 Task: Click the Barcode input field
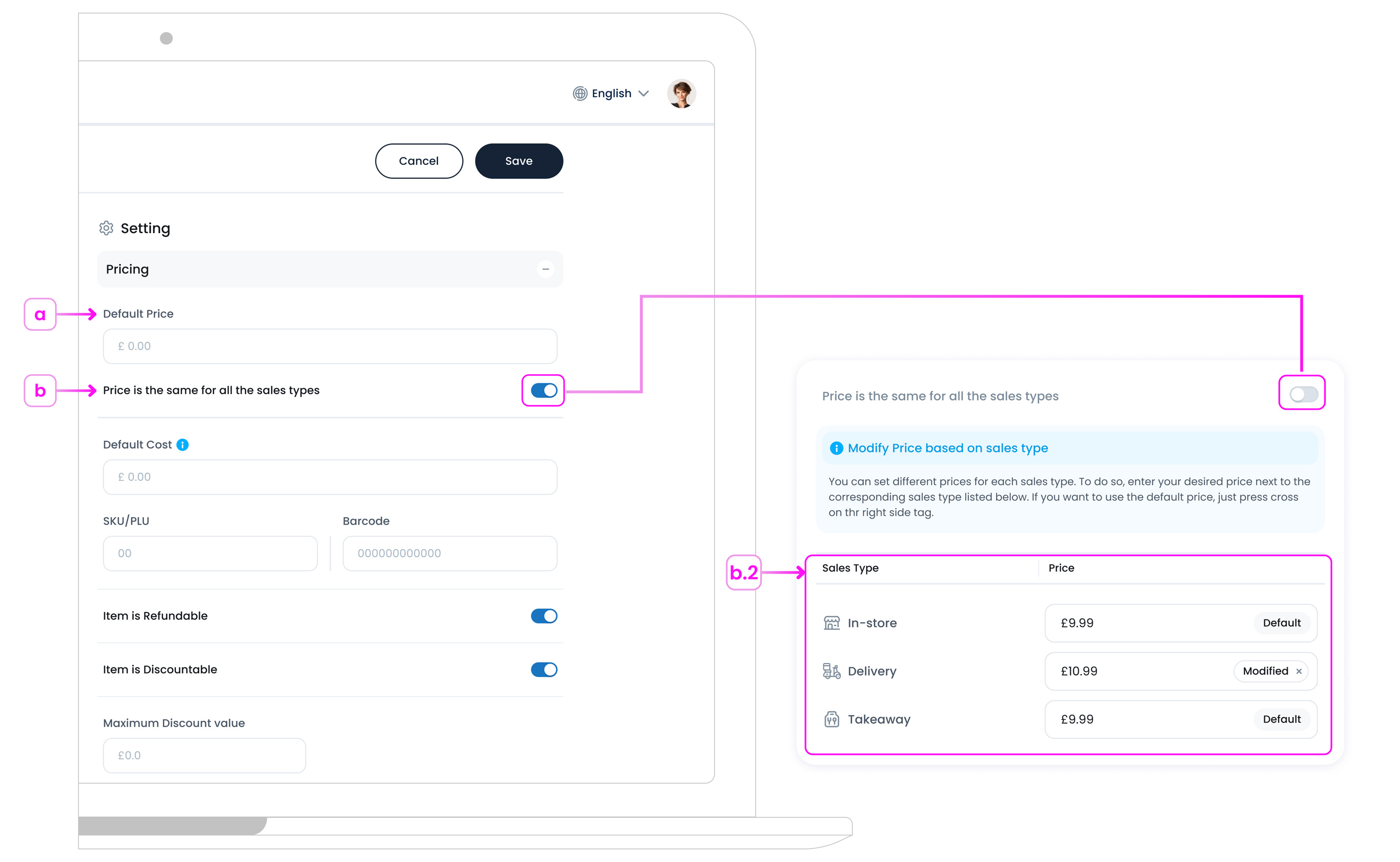[x=450, y=553]
